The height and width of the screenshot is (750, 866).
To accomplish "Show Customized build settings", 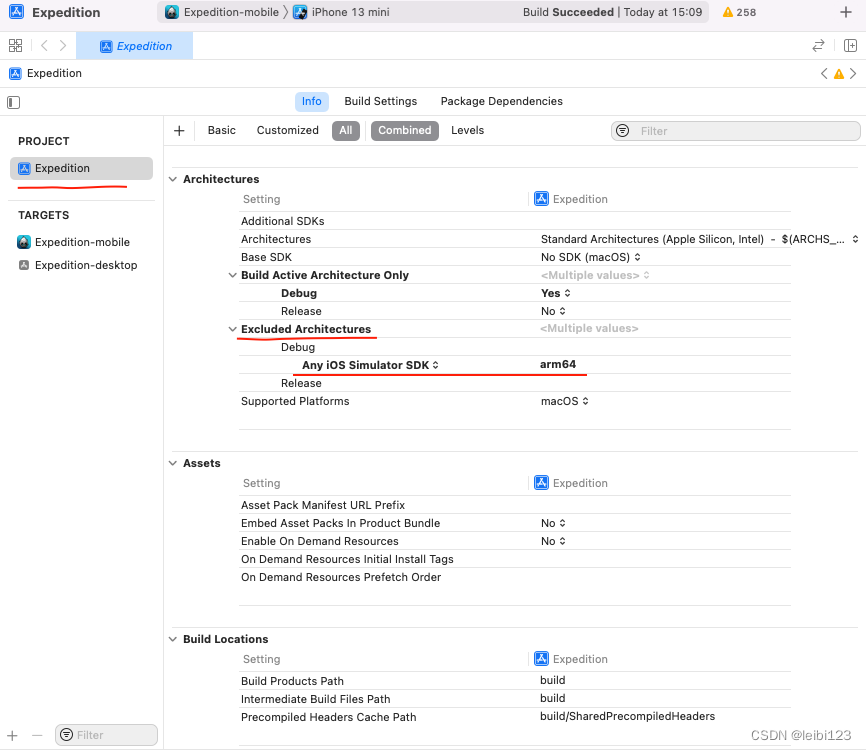I will pyautogui.click(x=287, y=130).
